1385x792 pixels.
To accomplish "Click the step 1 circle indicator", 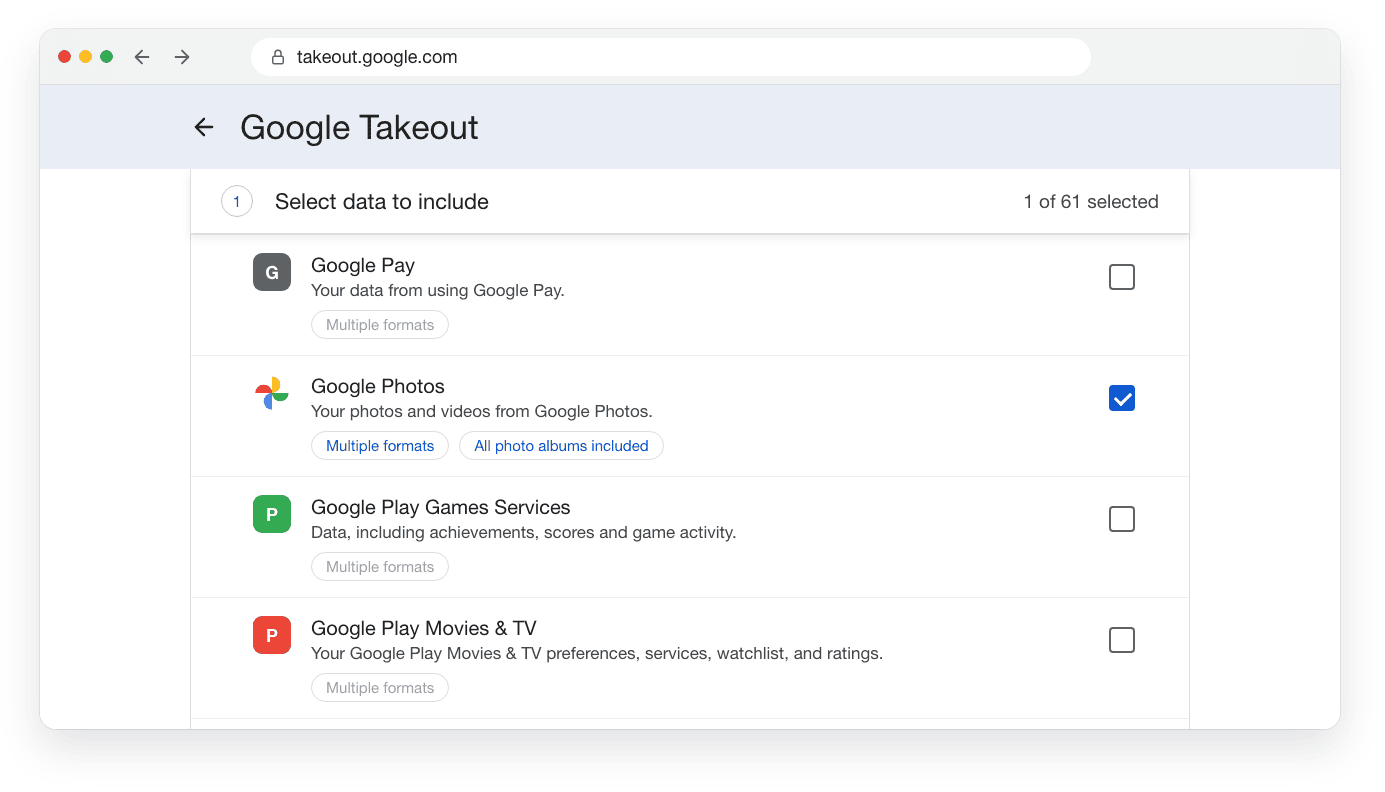I will (x=237, y=201).
